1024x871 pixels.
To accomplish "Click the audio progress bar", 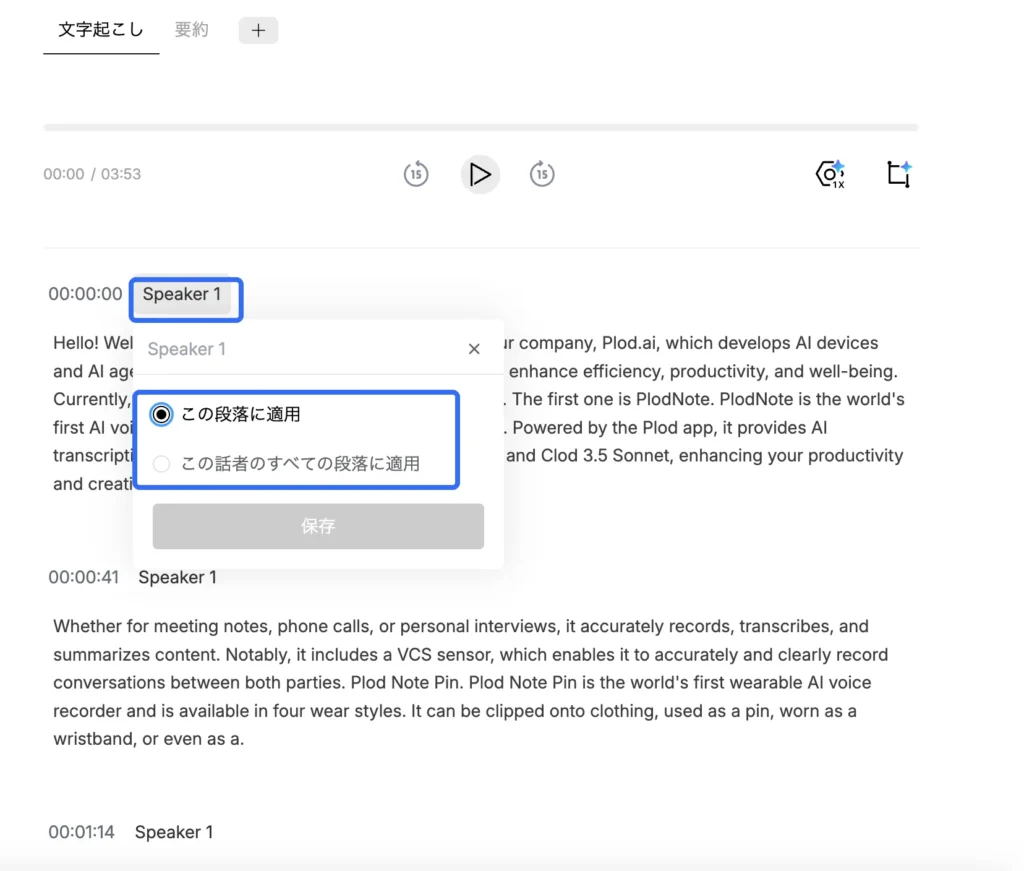I will (x=480, y=127).
